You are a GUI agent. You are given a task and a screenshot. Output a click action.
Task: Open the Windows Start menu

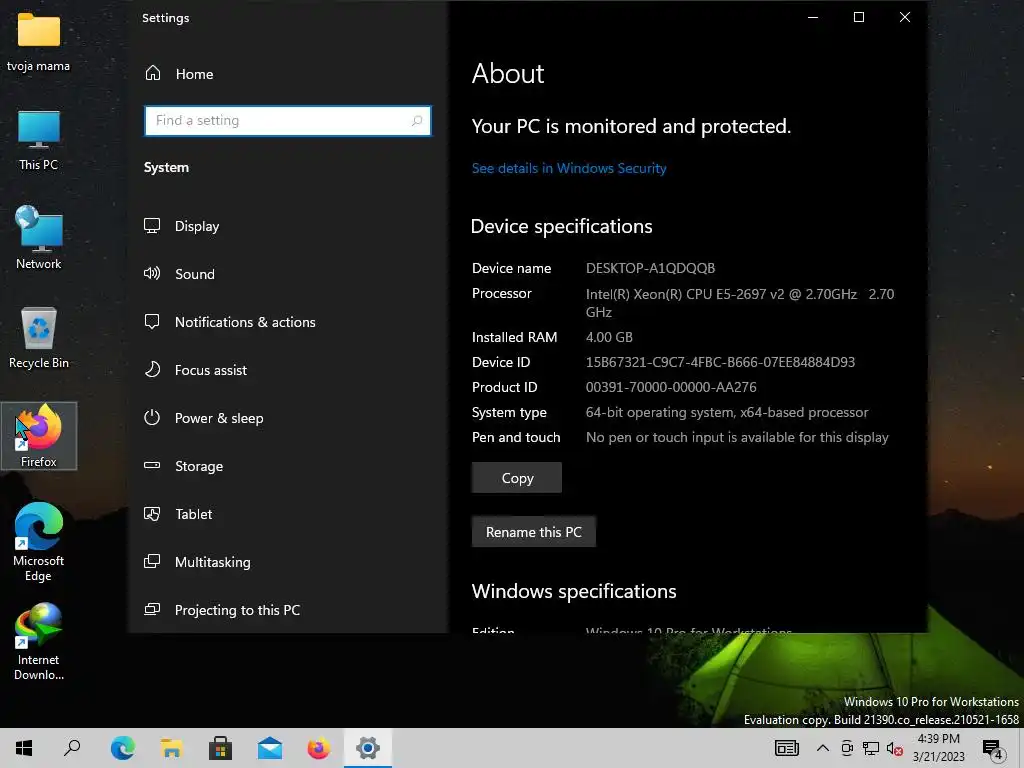click(x=24, y=748)
